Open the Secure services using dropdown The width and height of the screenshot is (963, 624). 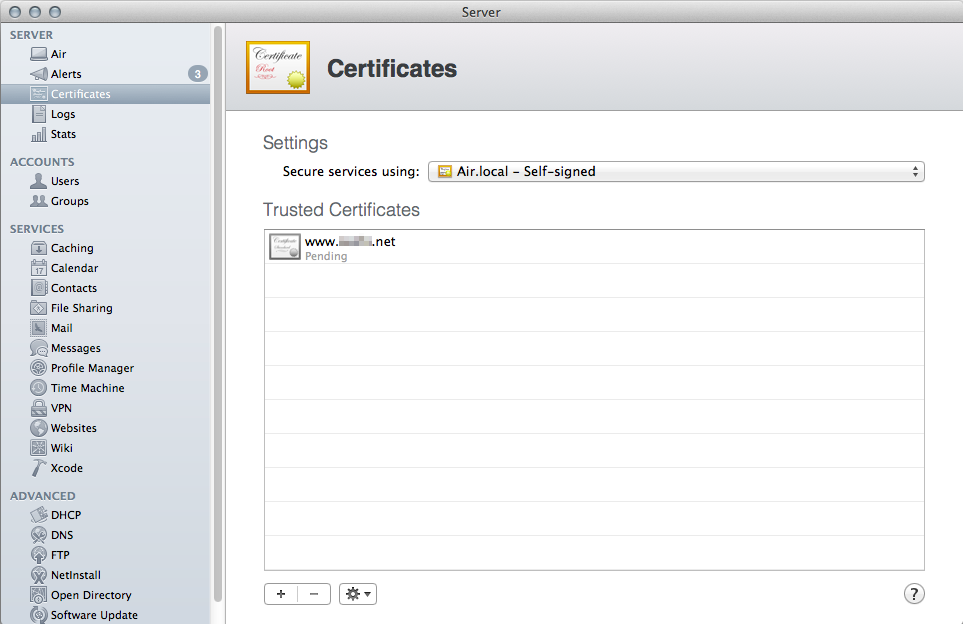click(676, 171)
